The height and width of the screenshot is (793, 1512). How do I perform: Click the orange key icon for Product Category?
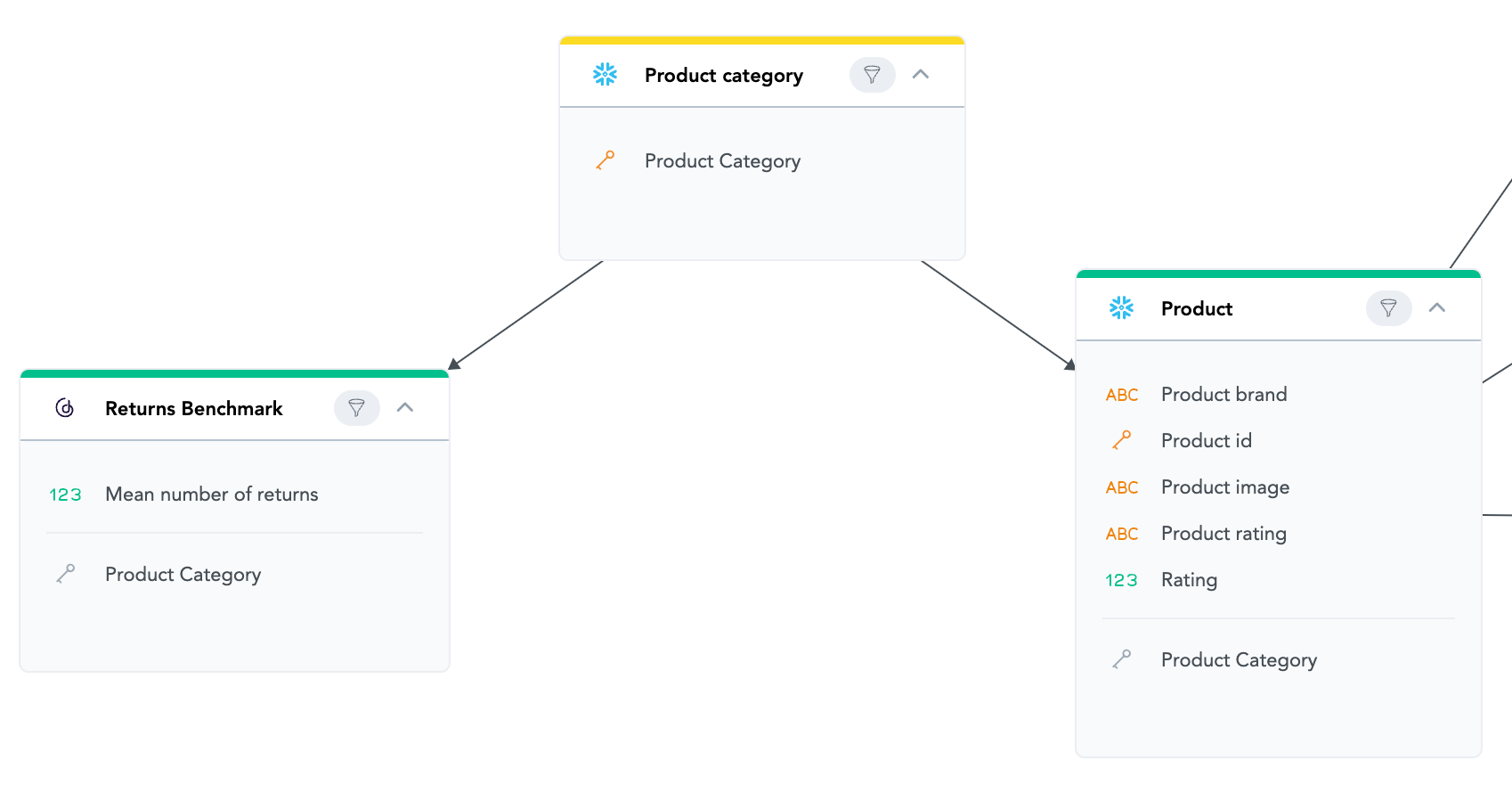click(x=606, y=160)
